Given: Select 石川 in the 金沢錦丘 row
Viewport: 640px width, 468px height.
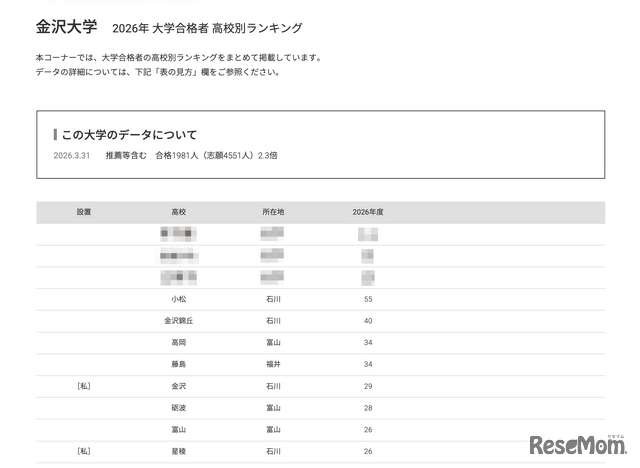Looking at the screenshot, I should point(273,321).
